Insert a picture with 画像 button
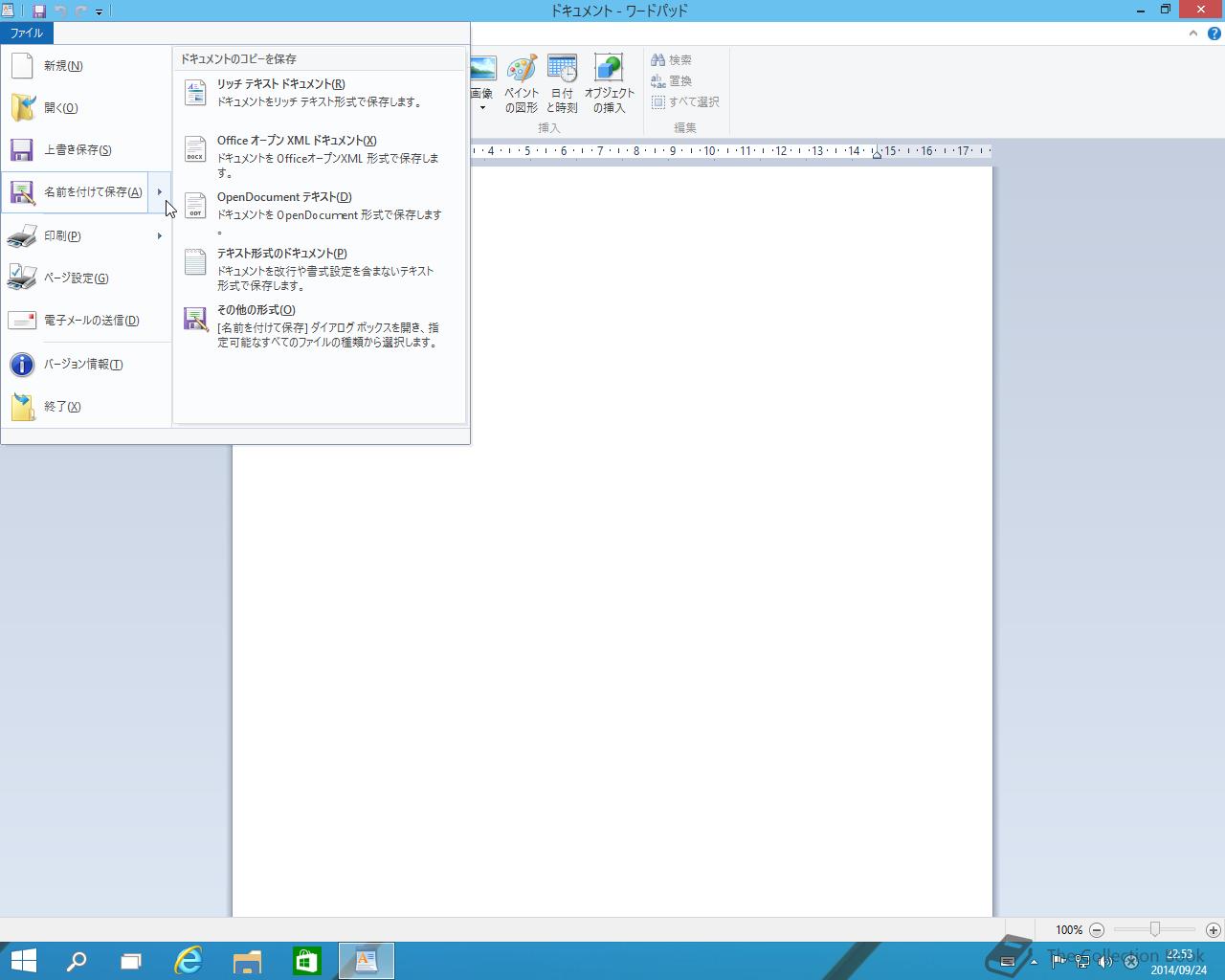This screenshot has height=980, width=1225. (x=481, y=75)
